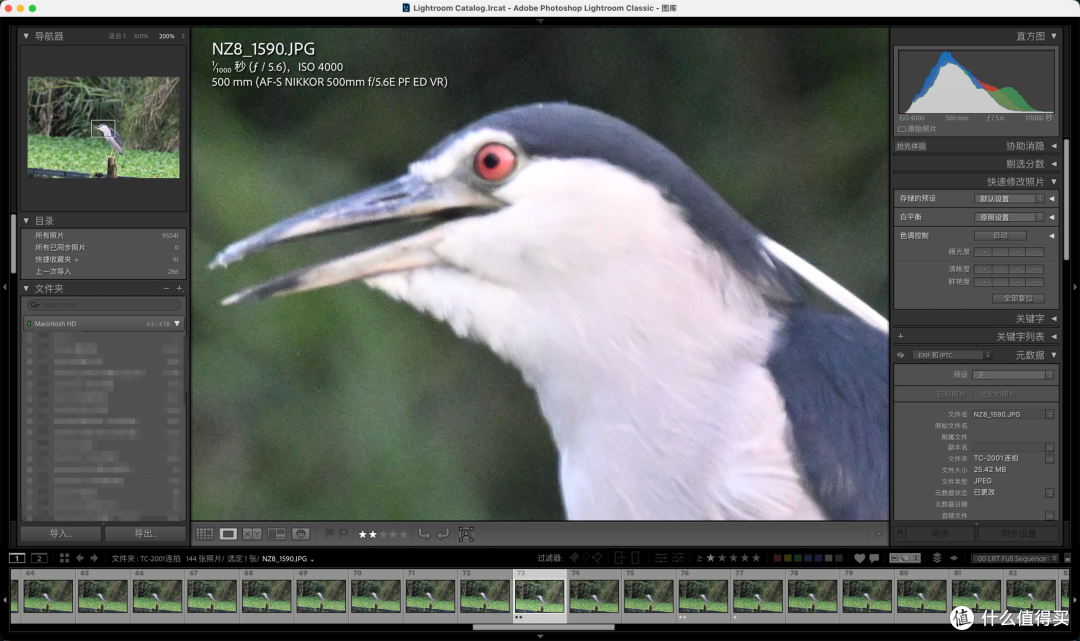Go back with filmstrip left arrow

coord(79,558)
